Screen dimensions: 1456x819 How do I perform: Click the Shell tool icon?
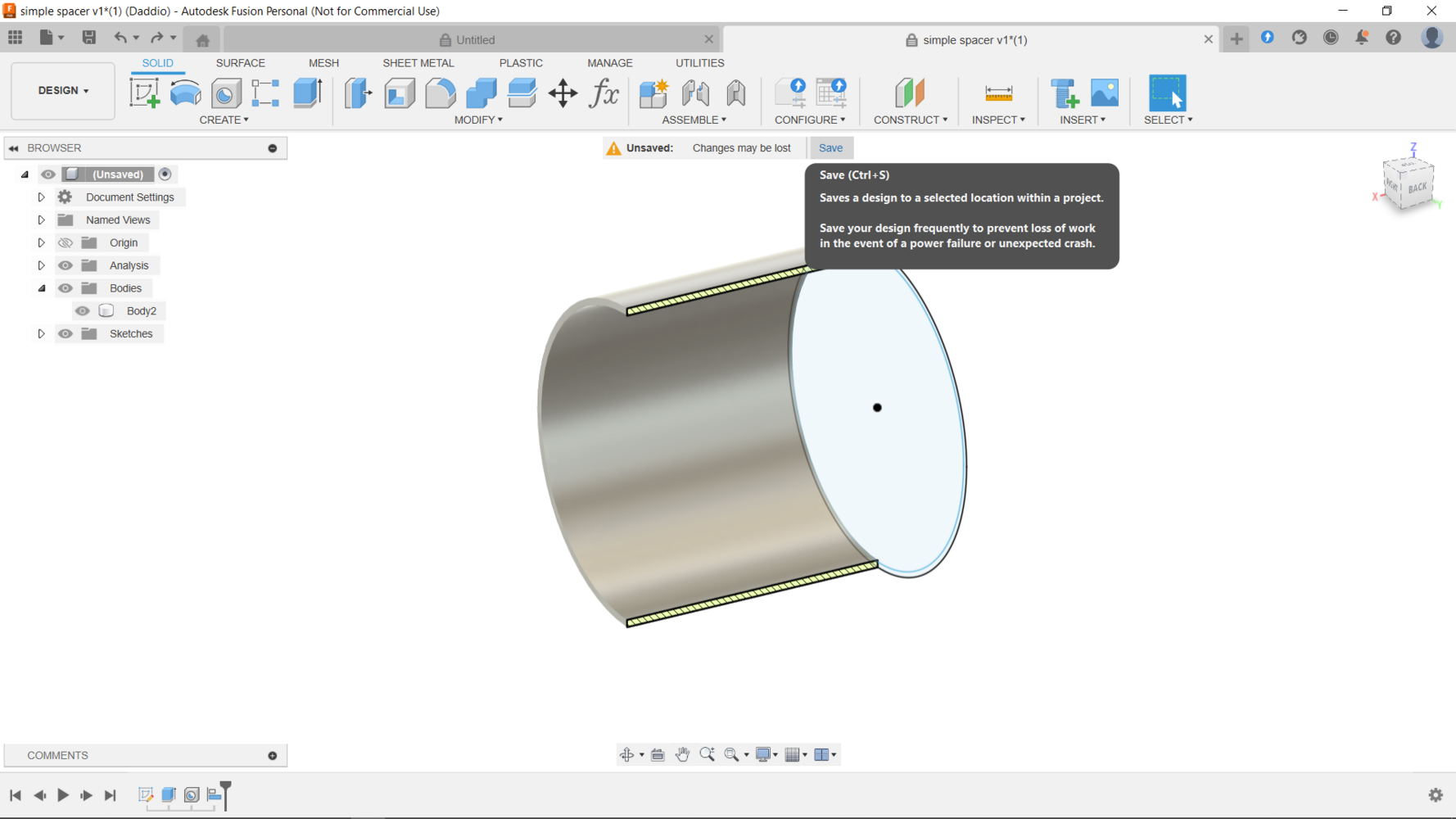400,93
